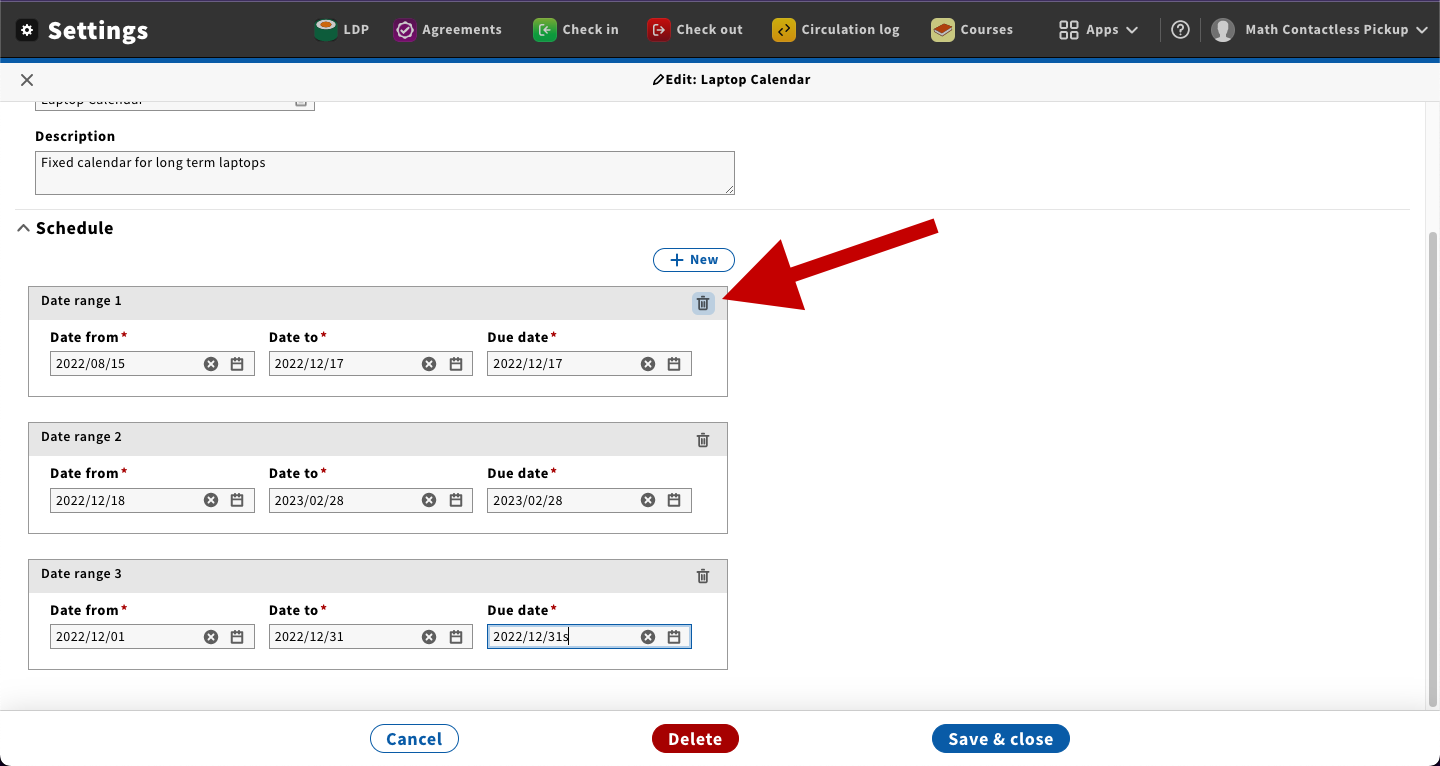Viewport: 1440px width, 766px height.
Task: Open calendar picker for Date range 3 Date from
Action: (237, 637)
